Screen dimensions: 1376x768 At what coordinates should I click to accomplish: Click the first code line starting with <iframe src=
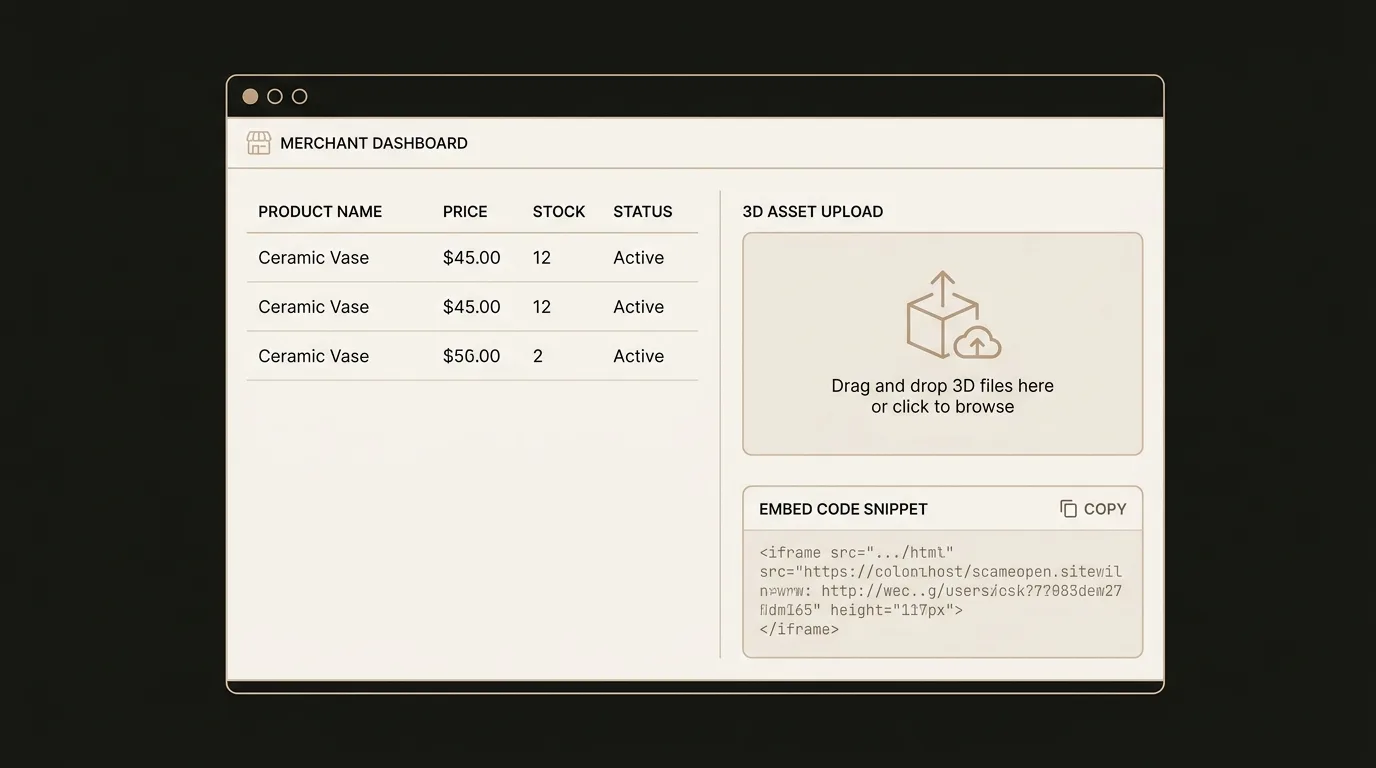(857, 553)
